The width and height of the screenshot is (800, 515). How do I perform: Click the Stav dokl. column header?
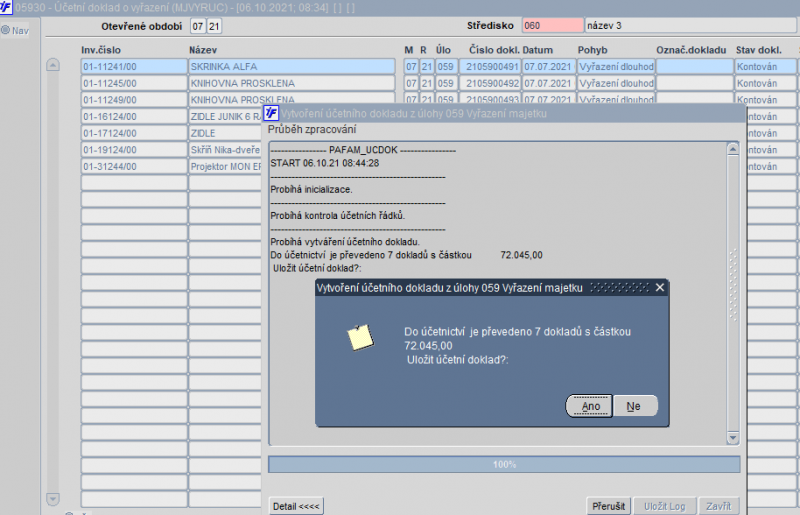(759, 50)
